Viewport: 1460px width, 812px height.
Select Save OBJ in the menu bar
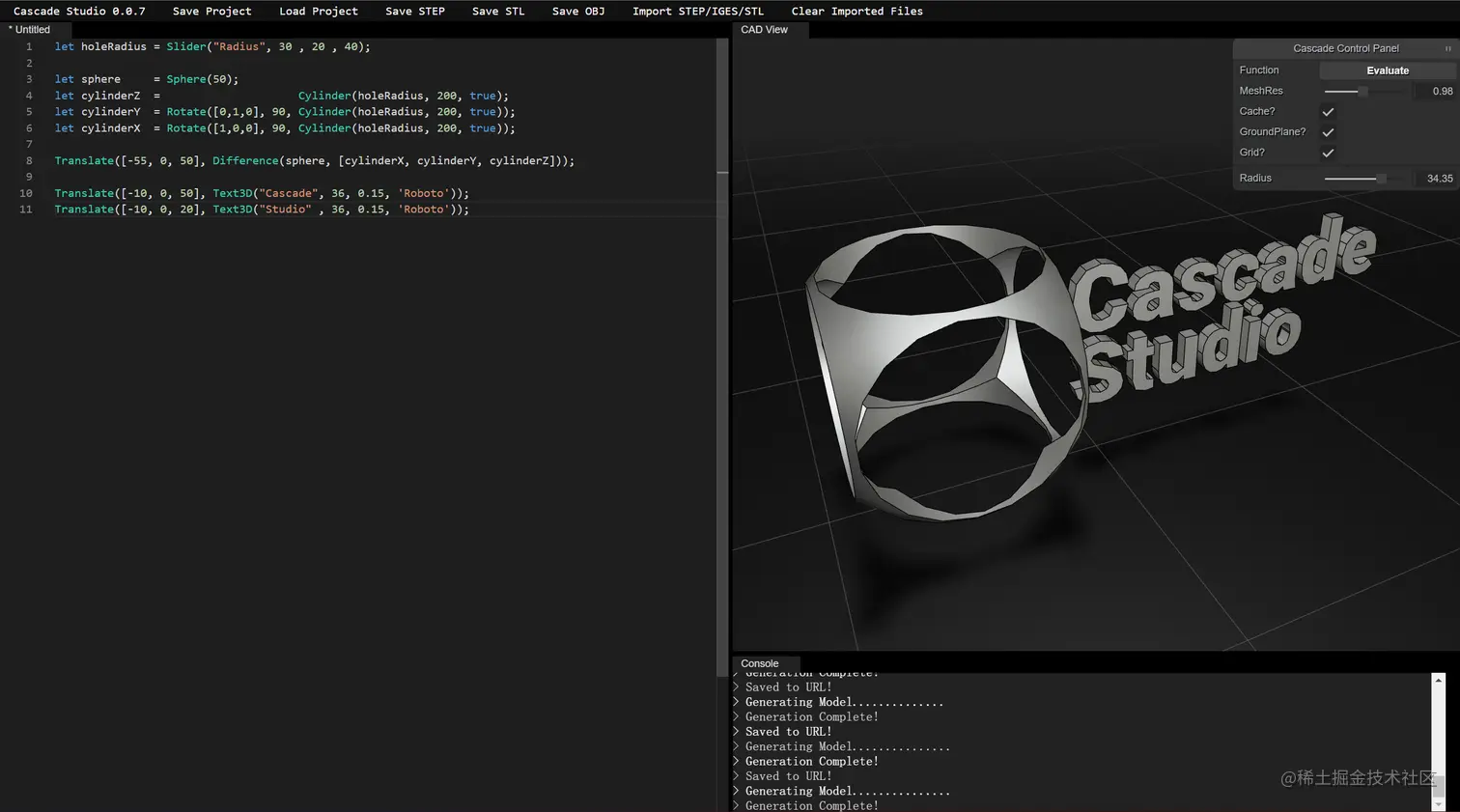pyautogui.click(x=578, y=12)
